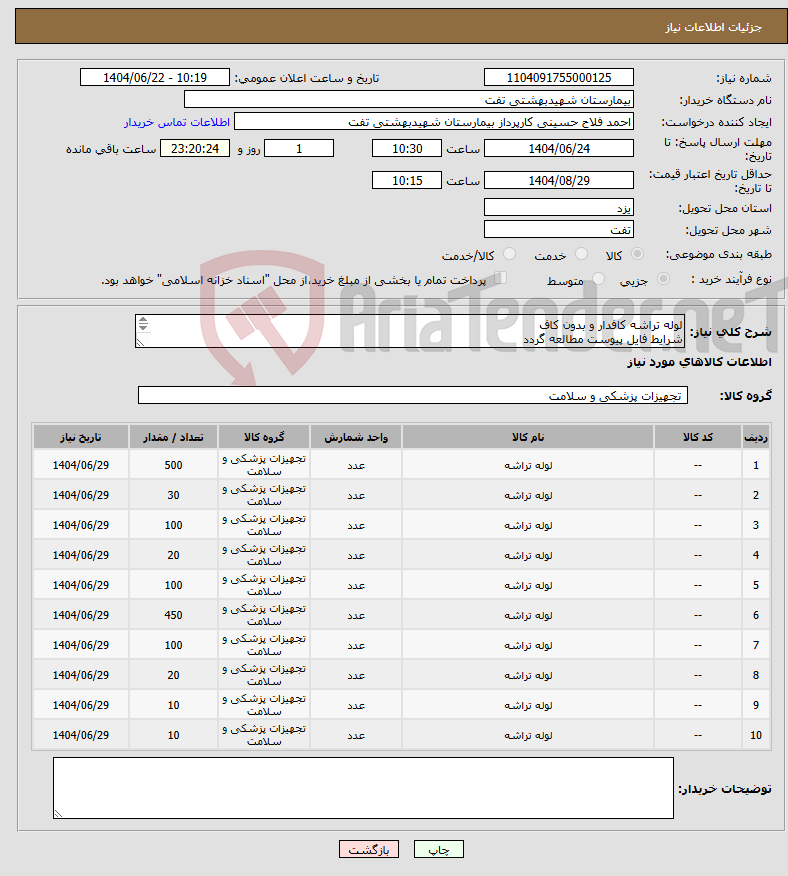Click the announcement date and time field

click(155, 77)
